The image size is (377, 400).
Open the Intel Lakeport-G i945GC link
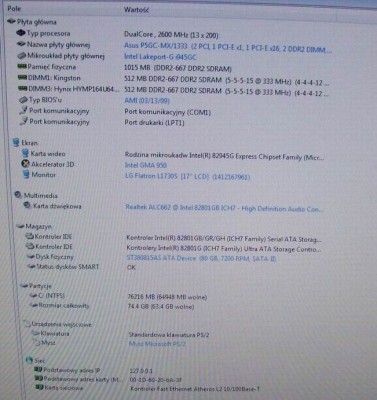pos(160,57)
